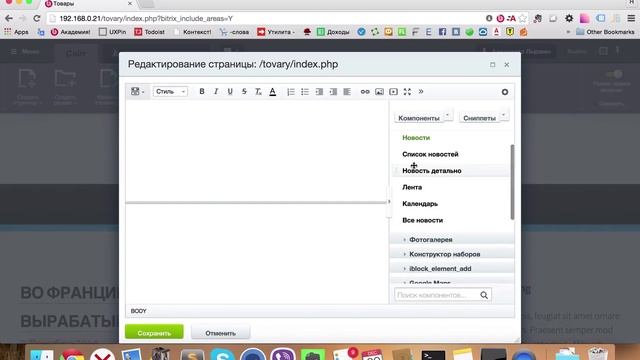Bookmark page with the star icon
The width and height of the screenshot is (640, 360).
coord(523,18)
